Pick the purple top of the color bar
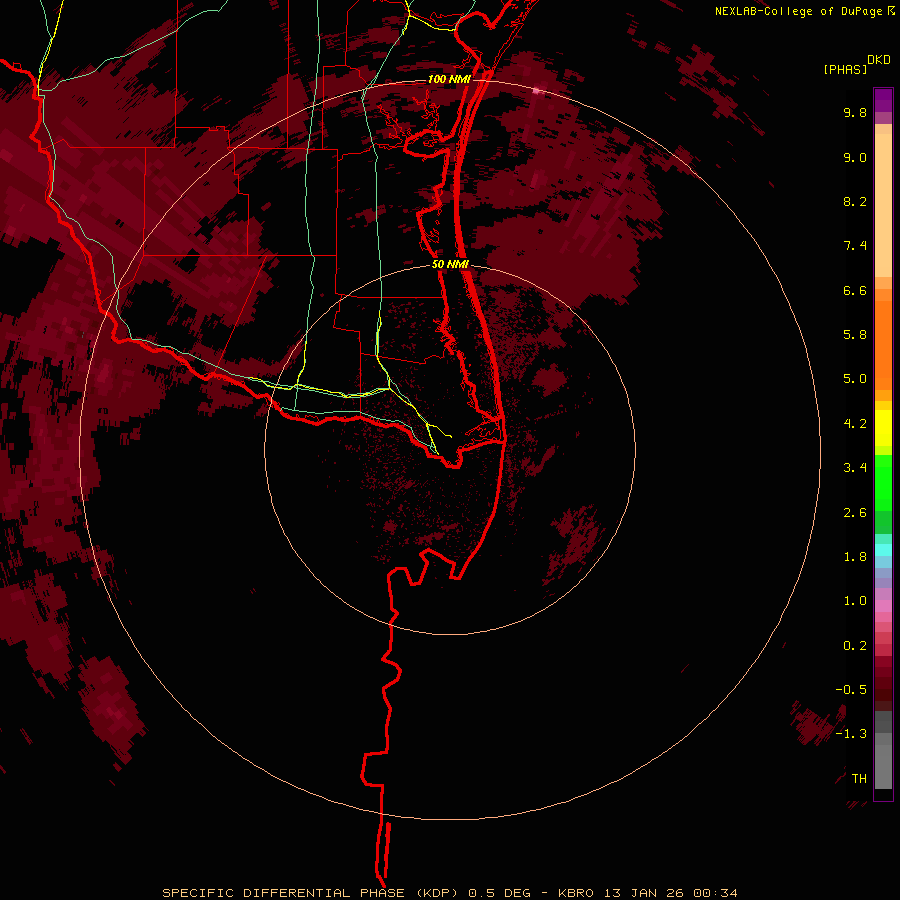Screen dimensions: 900x900 (883, 100)
